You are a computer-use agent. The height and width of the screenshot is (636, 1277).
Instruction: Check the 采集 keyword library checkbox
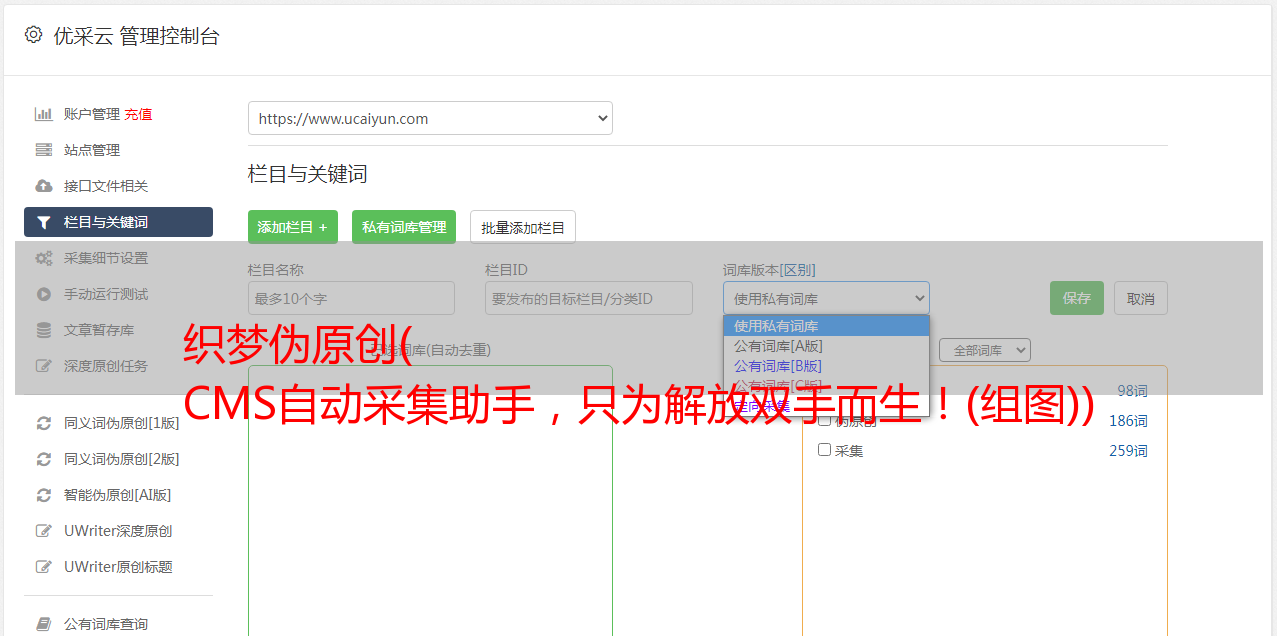825,450
